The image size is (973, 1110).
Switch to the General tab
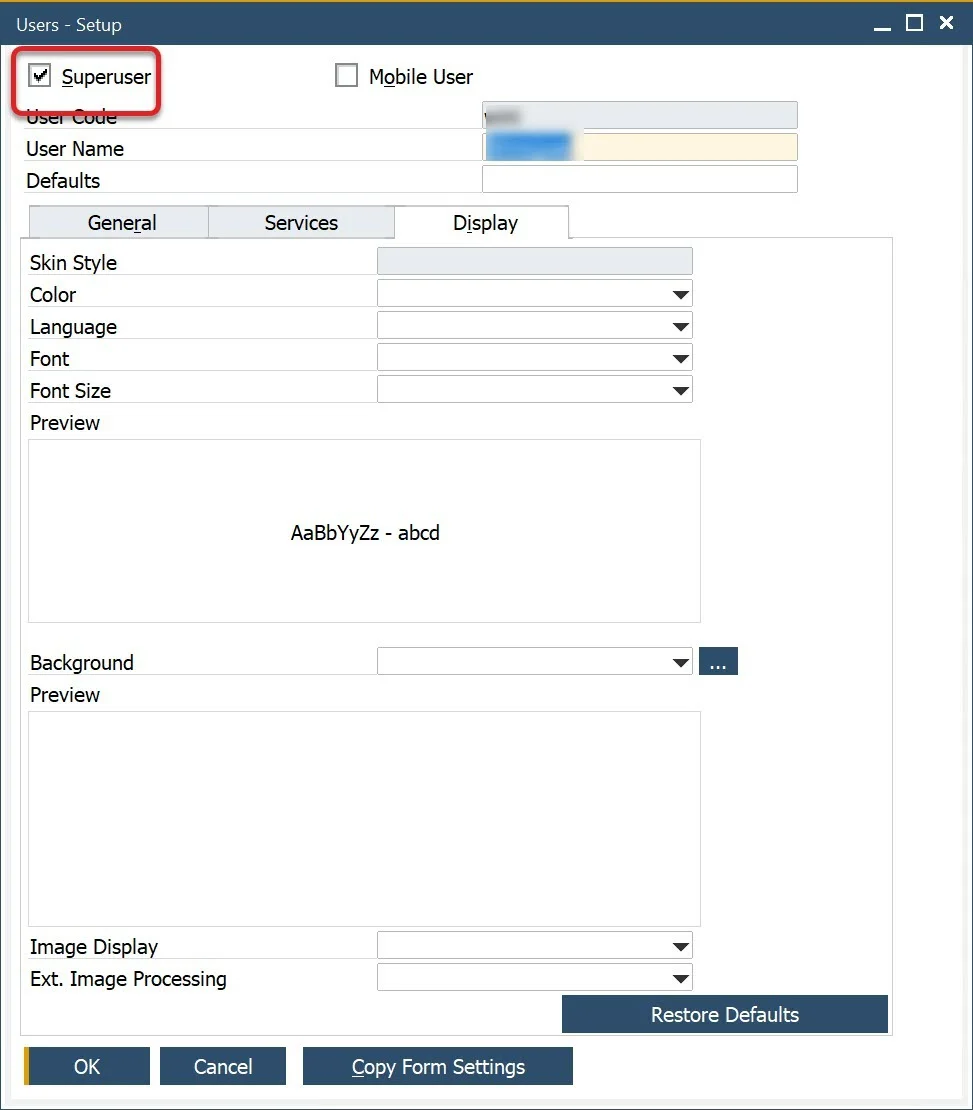[119, 222]
